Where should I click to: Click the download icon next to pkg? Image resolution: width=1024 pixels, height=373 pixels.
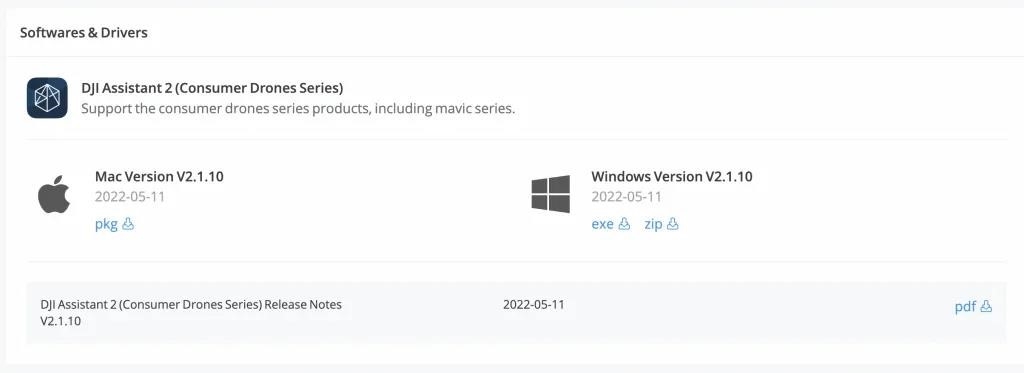pos(128,224)
